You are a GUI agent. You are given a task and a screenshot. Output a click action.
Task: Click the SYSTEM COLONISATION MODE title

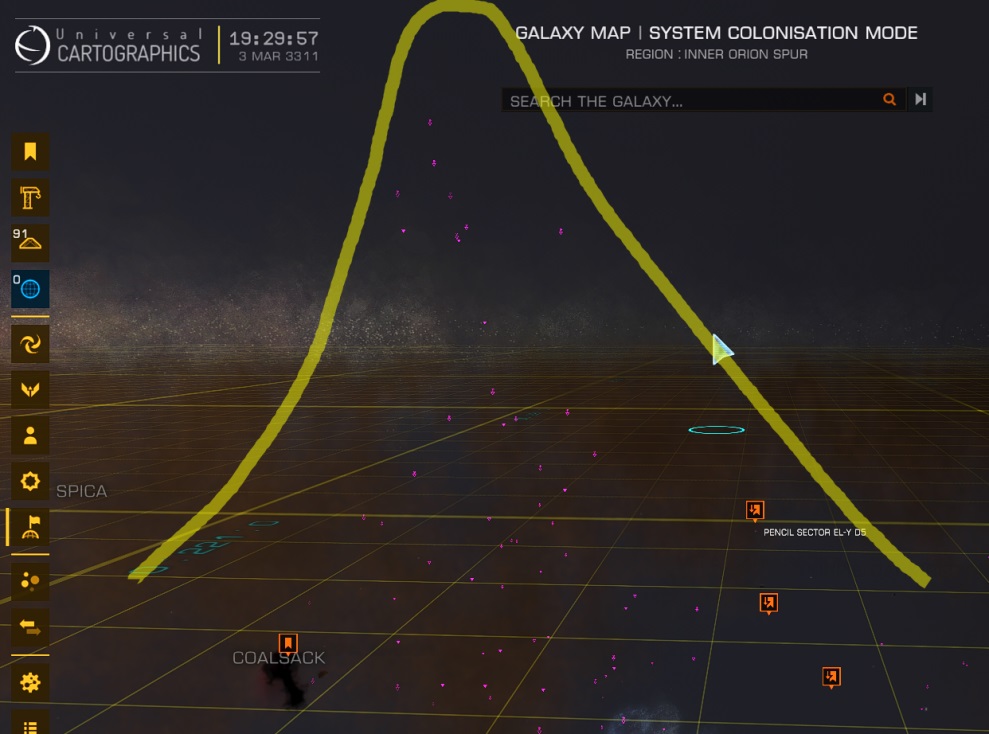(783, 33)
